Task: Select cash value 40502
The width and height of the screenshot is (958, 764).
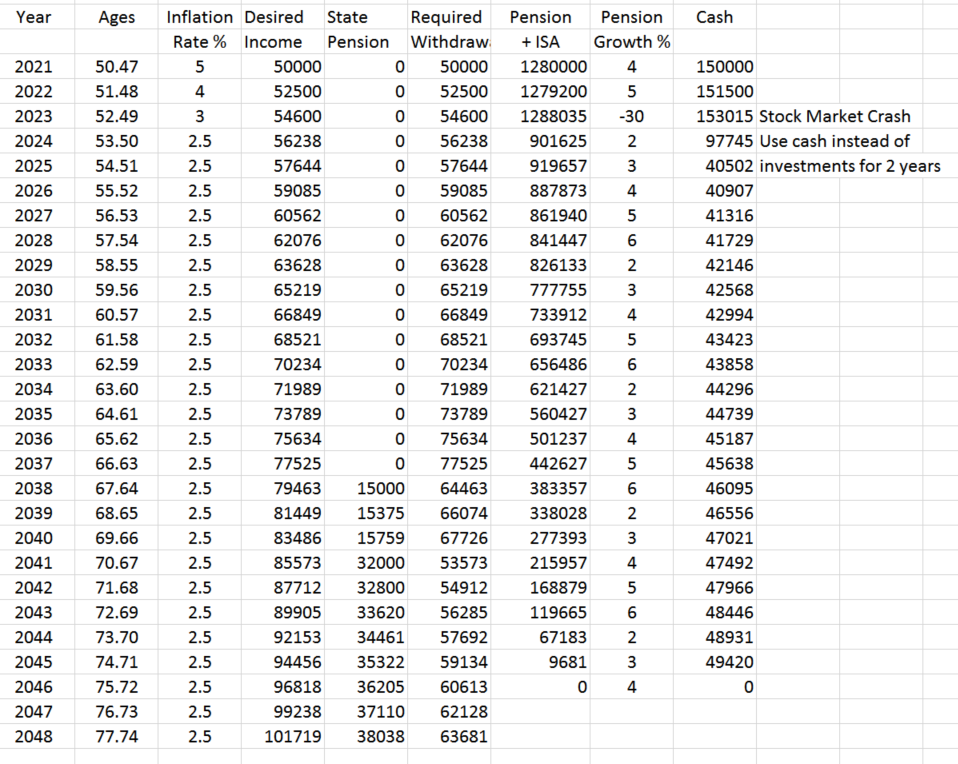Action: 714,166
